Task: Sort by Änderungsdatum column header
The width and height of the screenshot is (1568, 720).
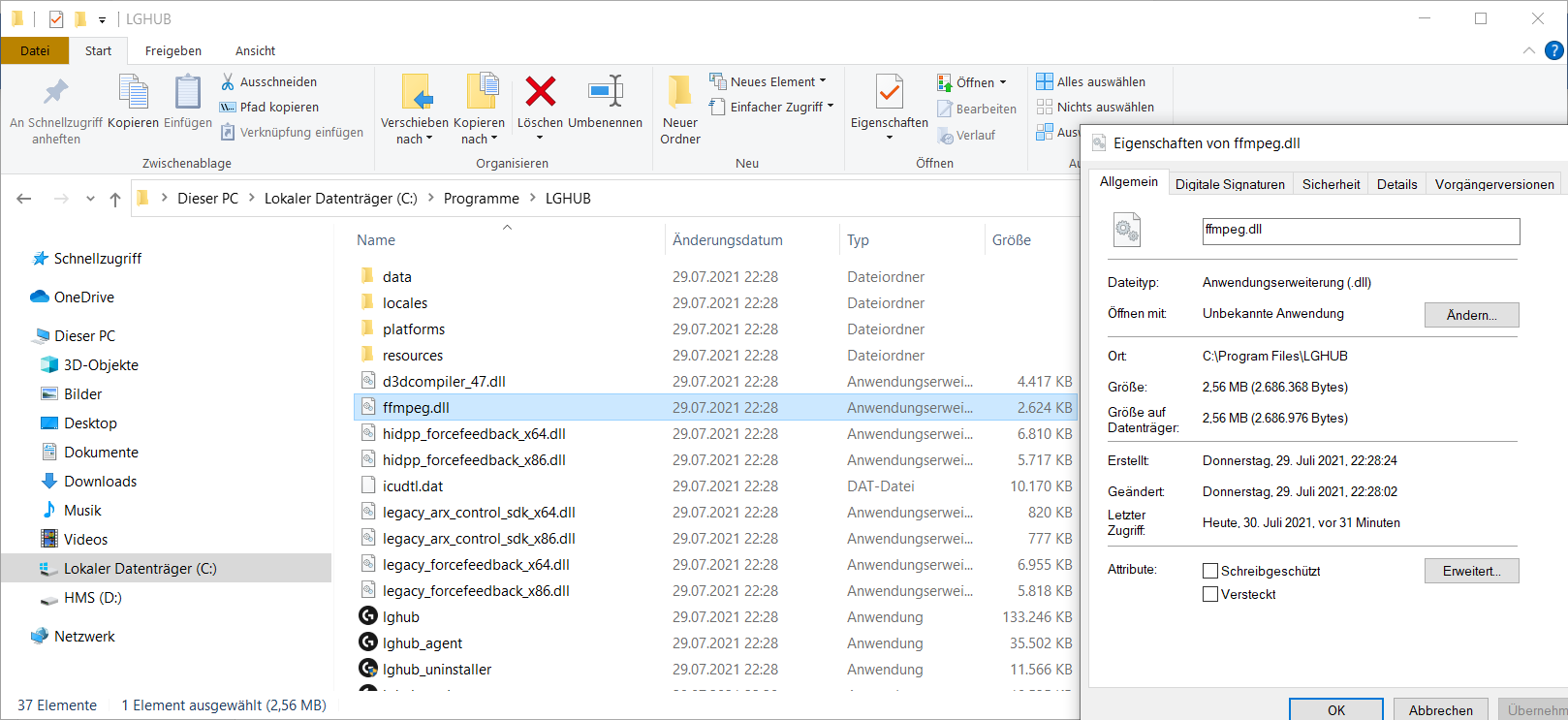Action: point(728,240)
